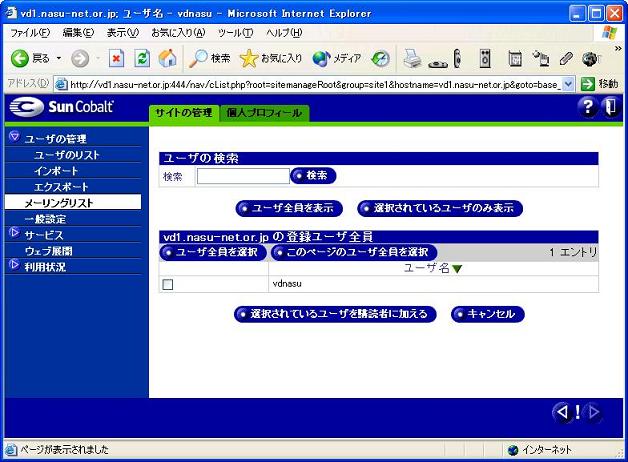Screen dimensions: 628x462
Task: Open the 表示(V) menu
Action: (123, 33)
